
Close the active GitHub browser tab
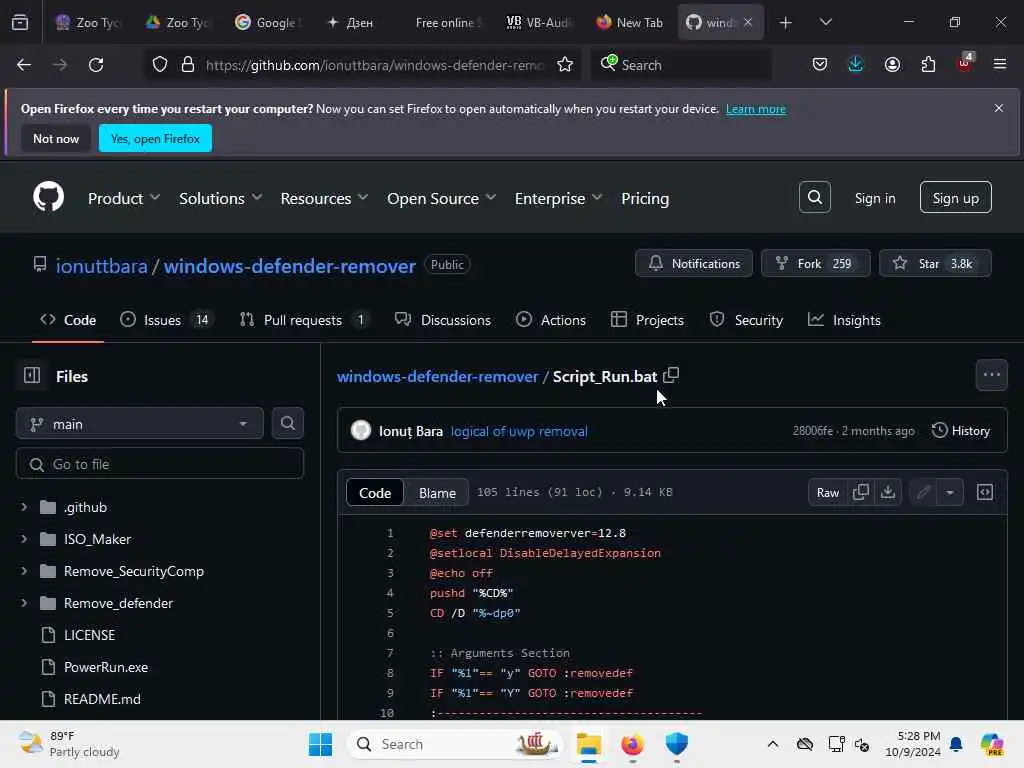748,22
